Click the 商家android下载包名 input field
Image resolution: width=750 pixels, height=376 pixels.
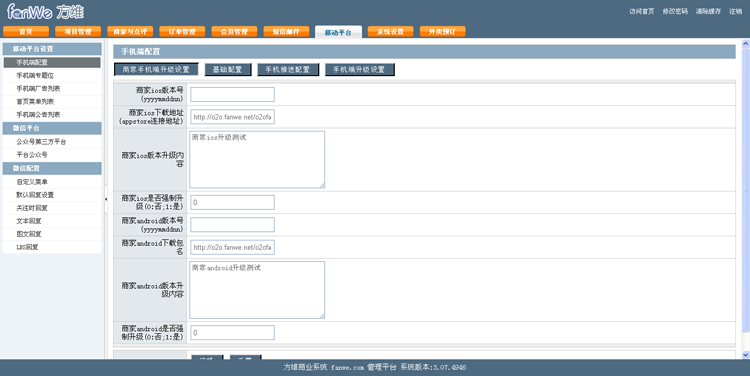(x=232, y=247)
